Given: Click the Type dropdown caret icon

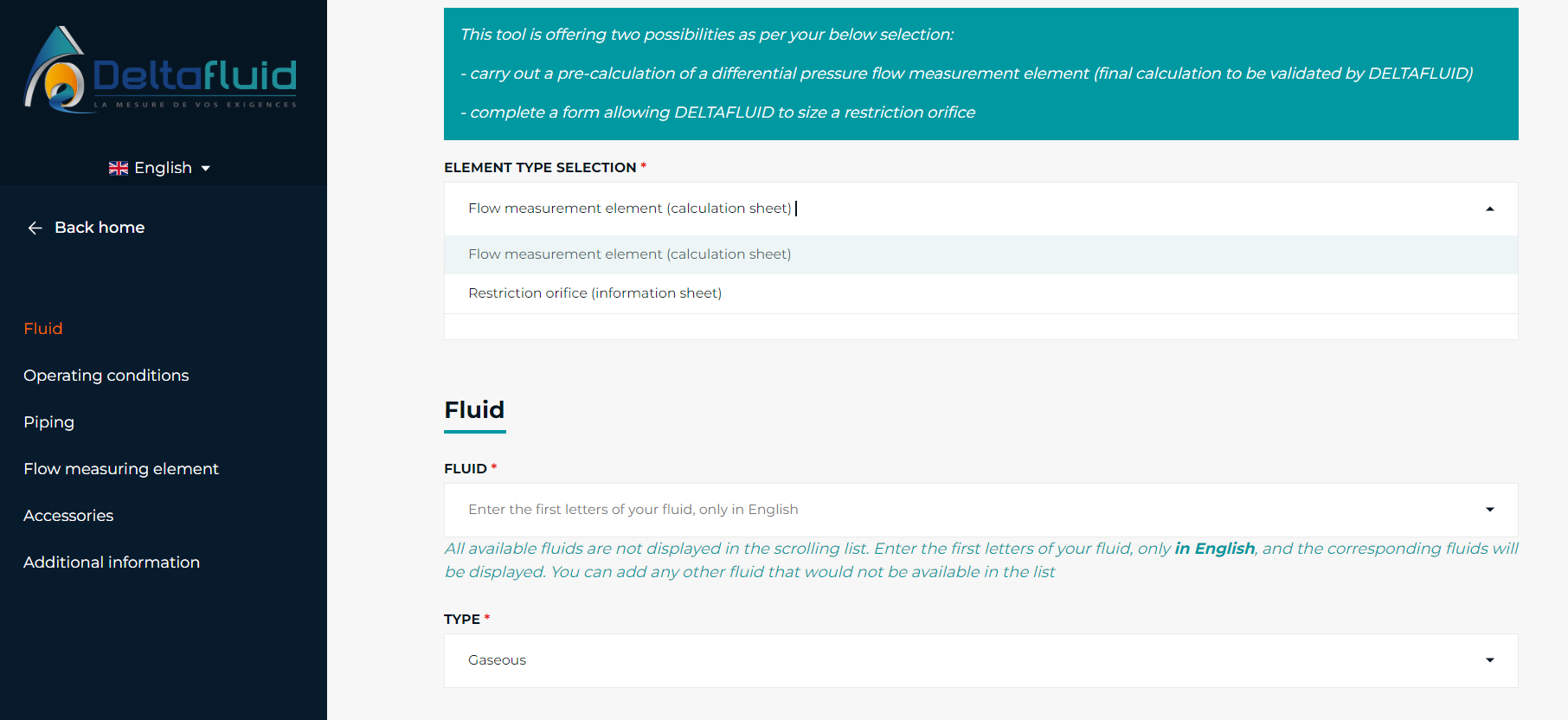Looking at the screenshot, I should click(x=1490, y=660).
